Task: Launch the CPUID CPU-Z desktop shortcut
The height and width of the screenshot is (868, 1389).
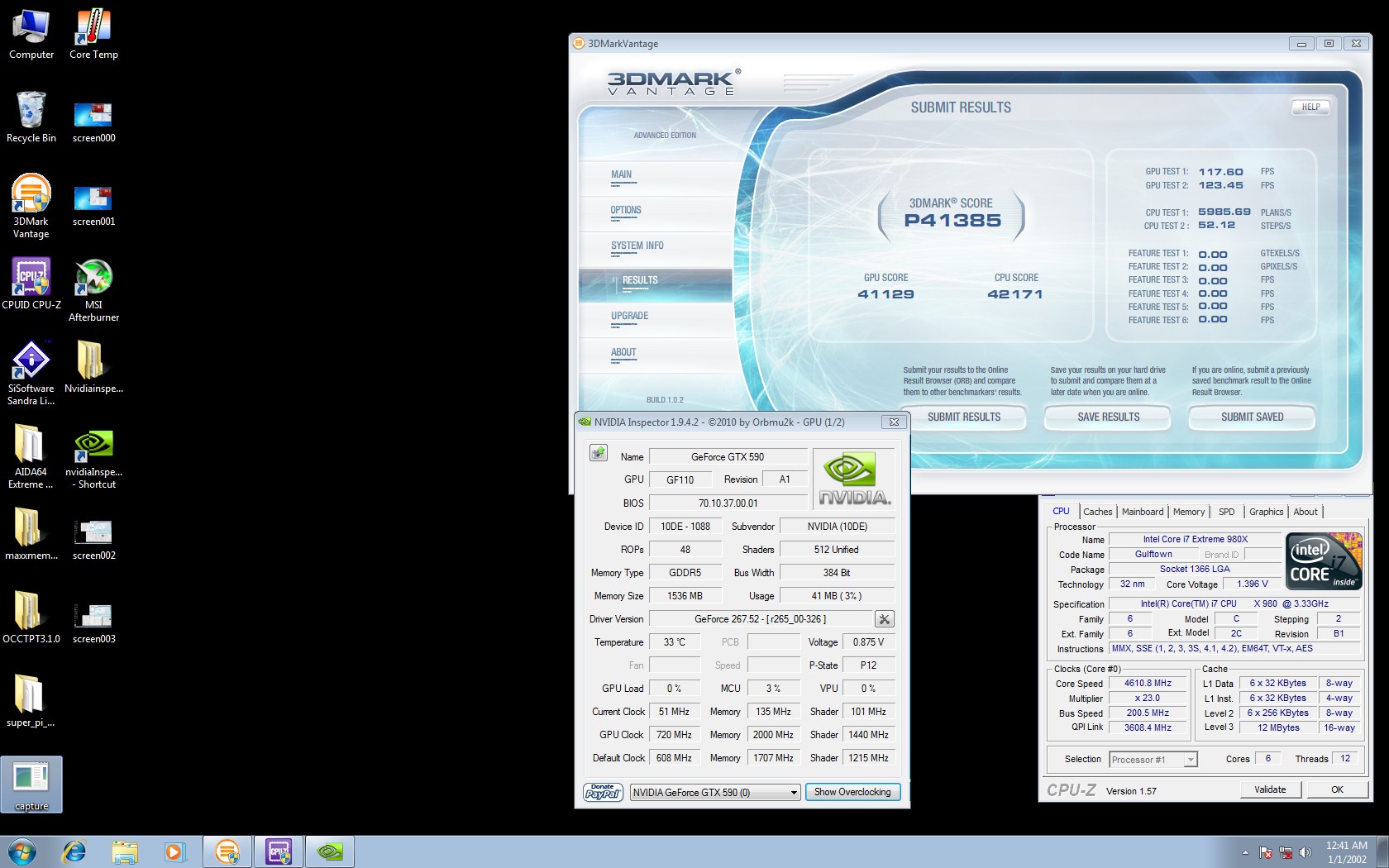Action: coord(31,284)
